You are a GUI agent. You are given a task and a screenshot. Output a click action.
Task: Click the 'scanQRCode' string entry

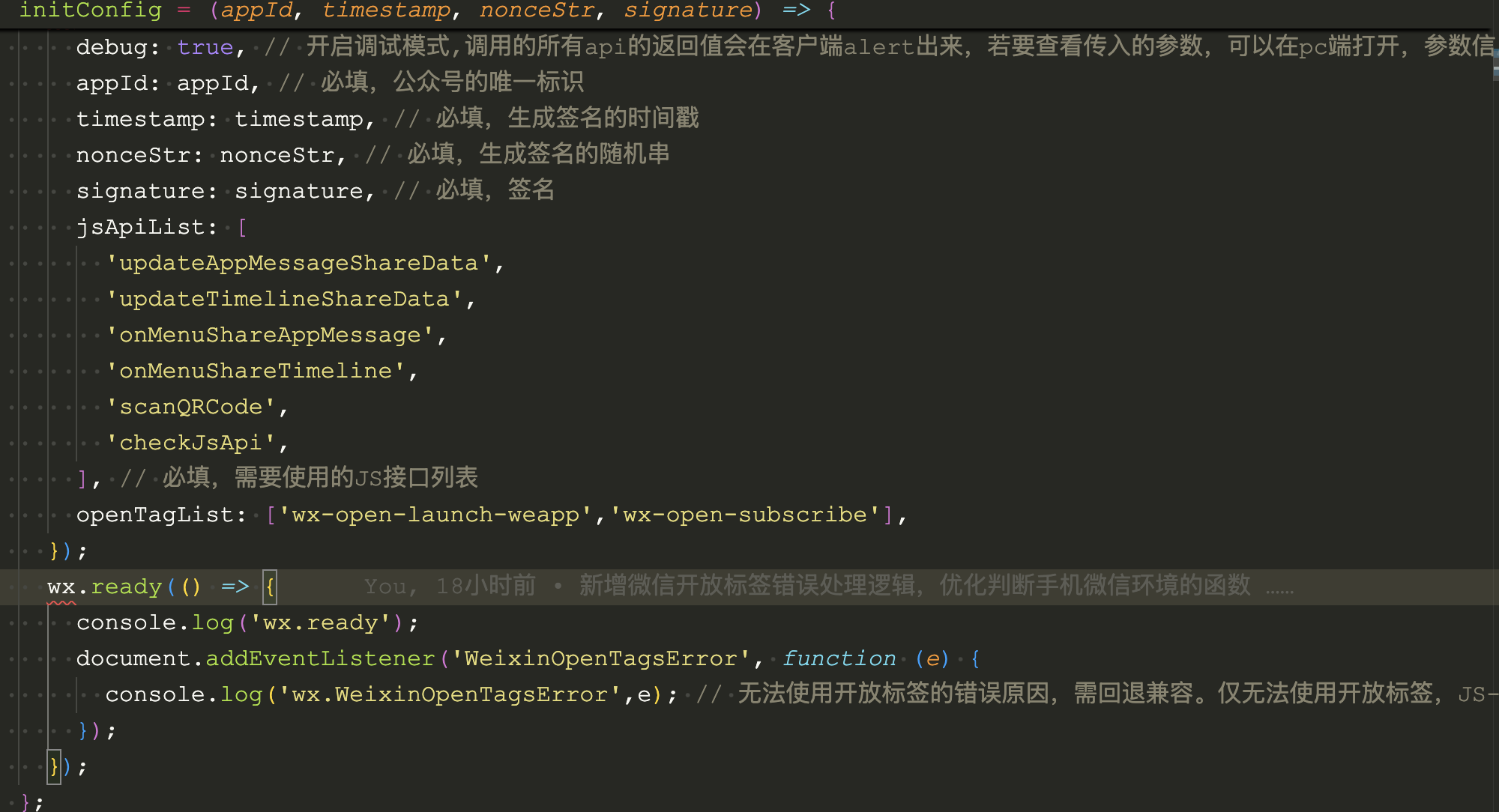191,407
